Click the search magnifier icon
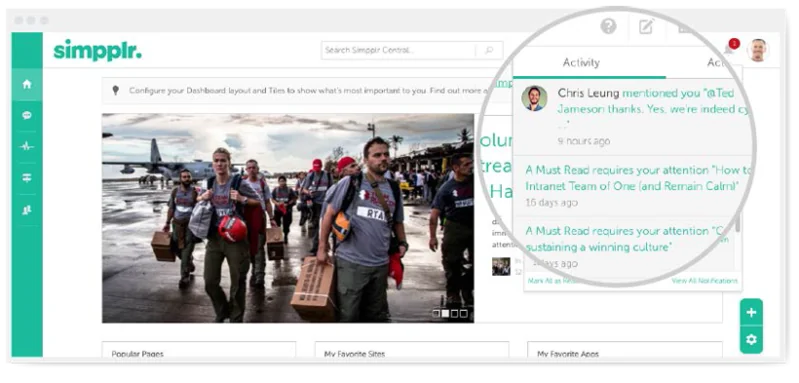Viewport: 799px width, 383px height. click(489, 50)
